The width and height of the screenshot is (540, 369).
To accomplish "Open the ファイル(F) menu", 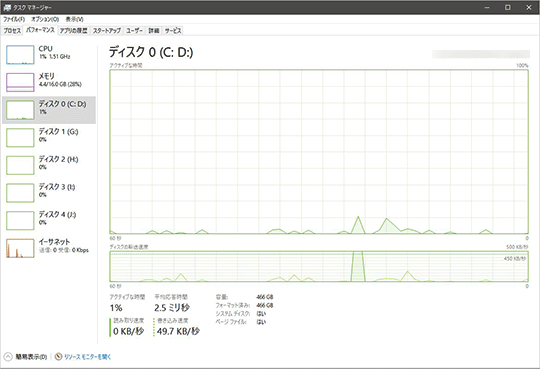I will [14, 19].
